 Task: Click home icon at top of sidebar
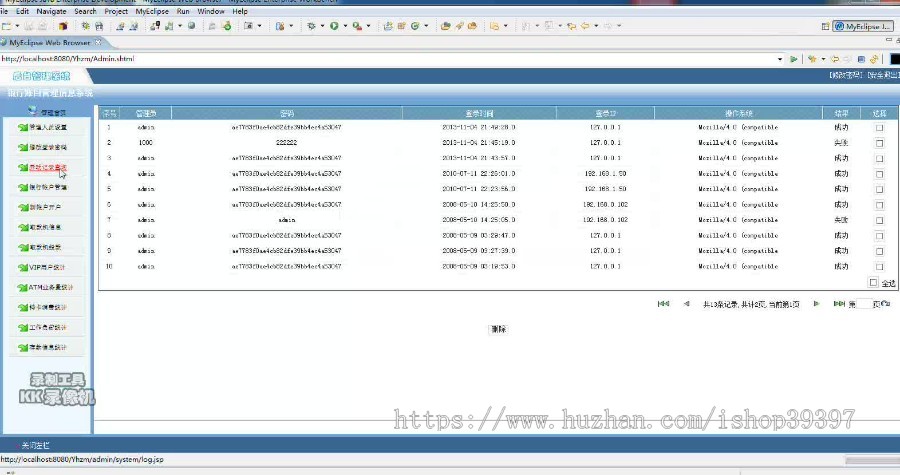point(33,111)
